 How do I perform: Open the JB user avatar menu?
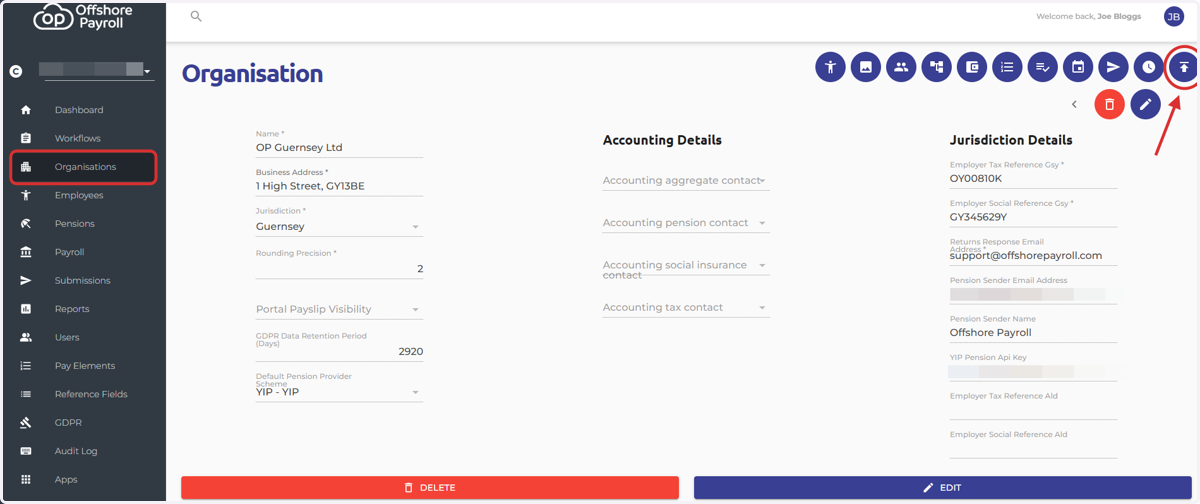[x=1174, y=16]
